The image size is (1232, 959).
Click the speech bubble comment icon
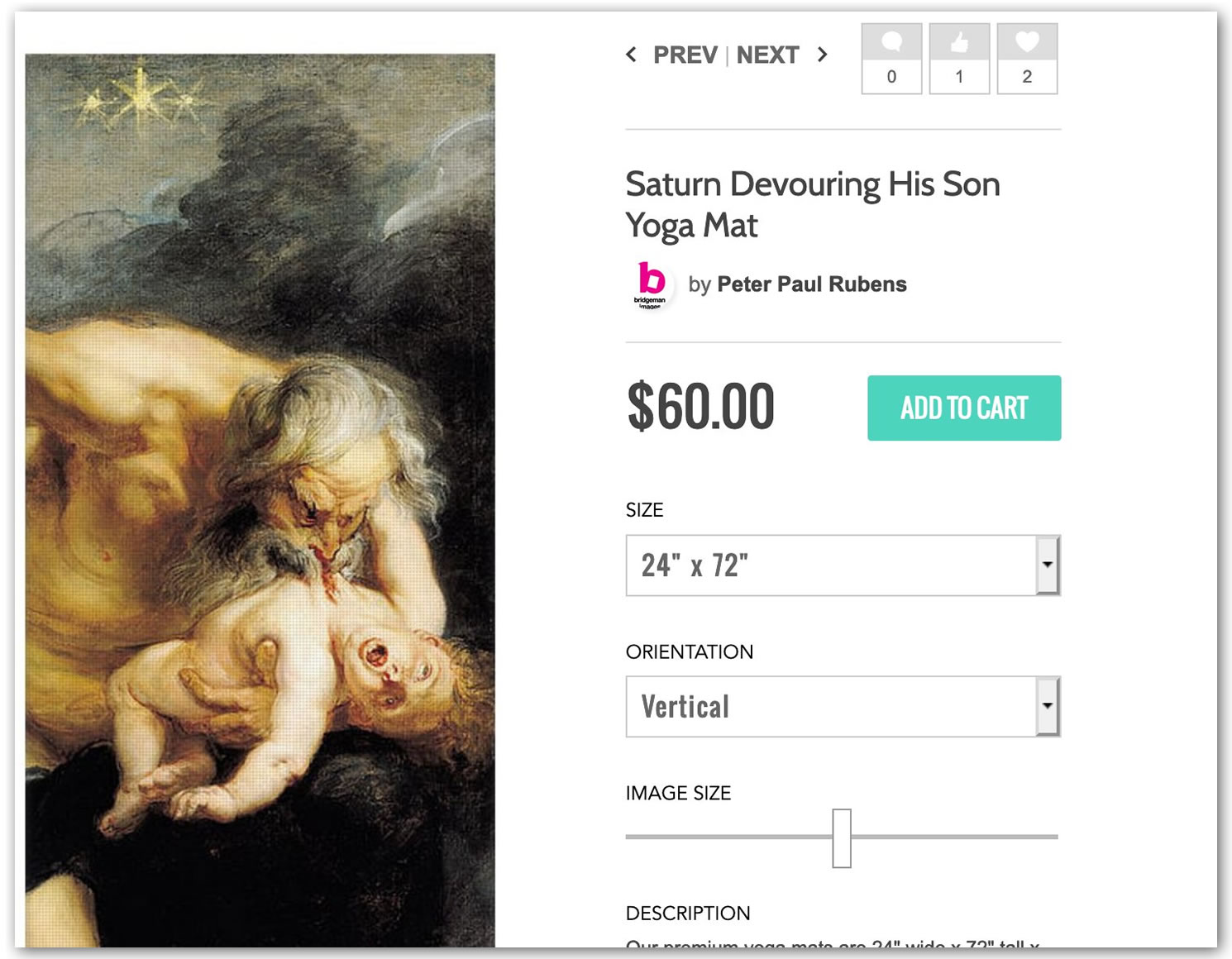[x=891, y=42]
